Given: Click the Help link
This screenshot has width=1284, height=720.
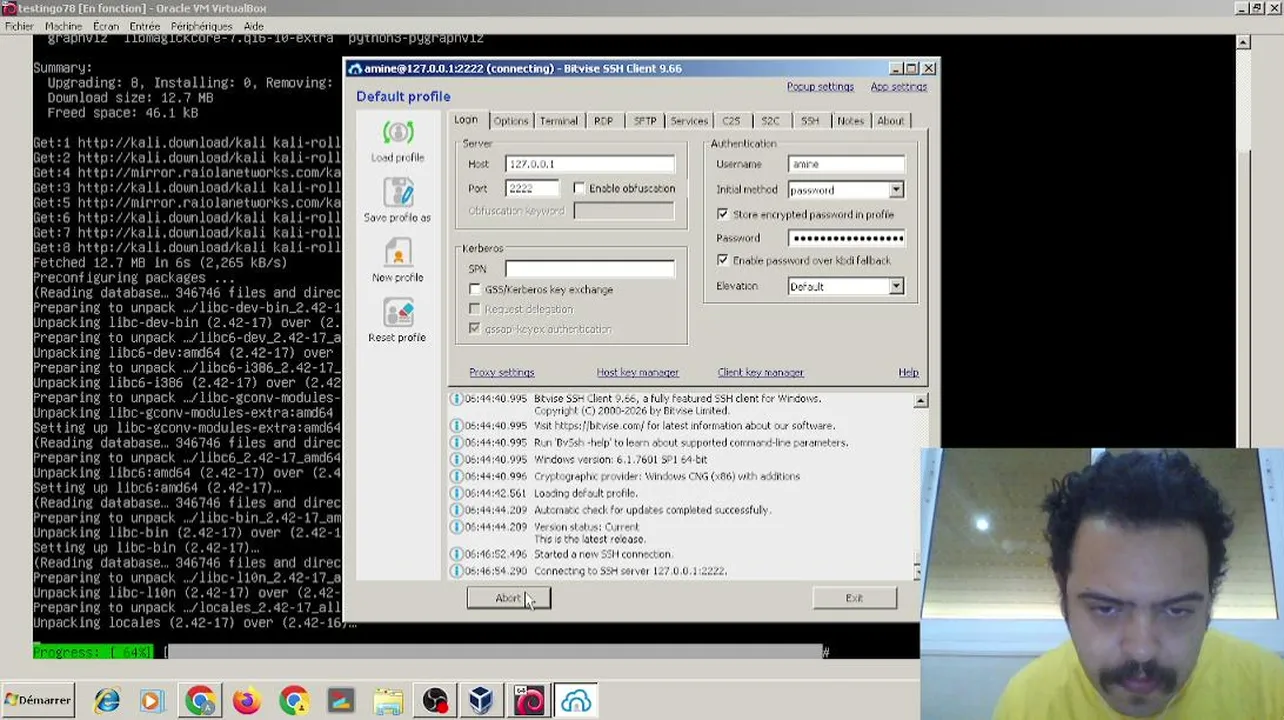Looking at the screenshot, I should [x=908, y=372].
